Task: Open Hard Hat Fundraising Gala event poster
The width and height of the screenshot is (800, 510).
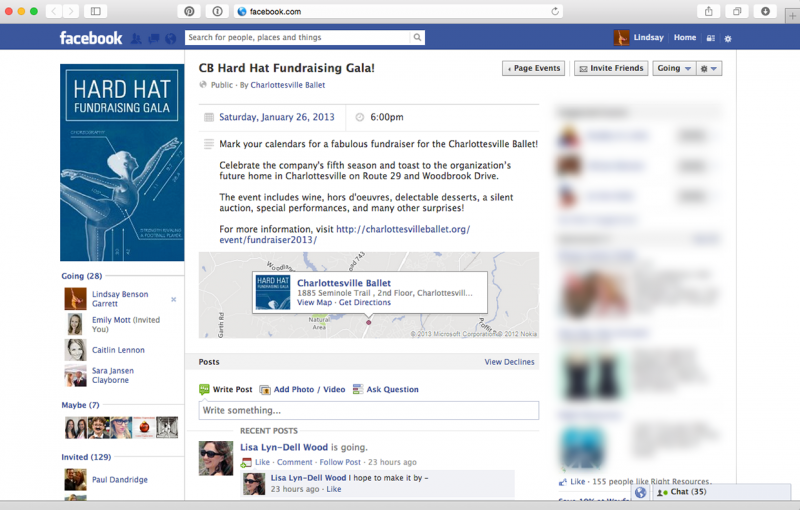Action: tap(122, 163)
